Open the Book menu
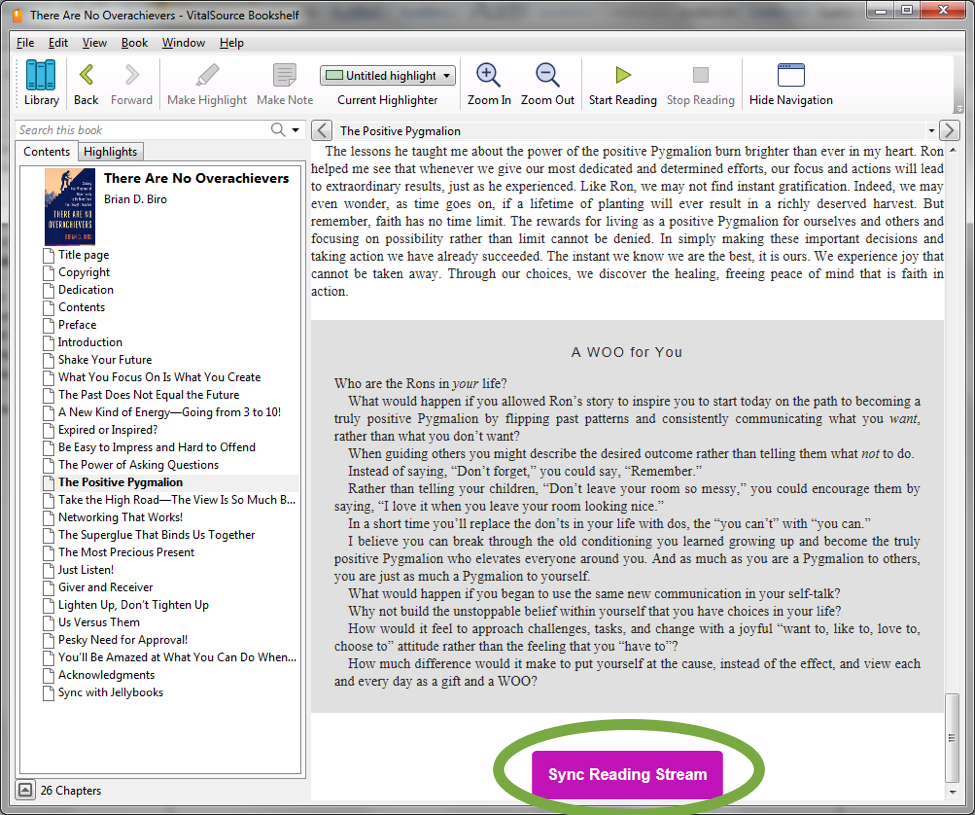The height and width of the screenshot is (815, 975). click(x=134, y=43)
